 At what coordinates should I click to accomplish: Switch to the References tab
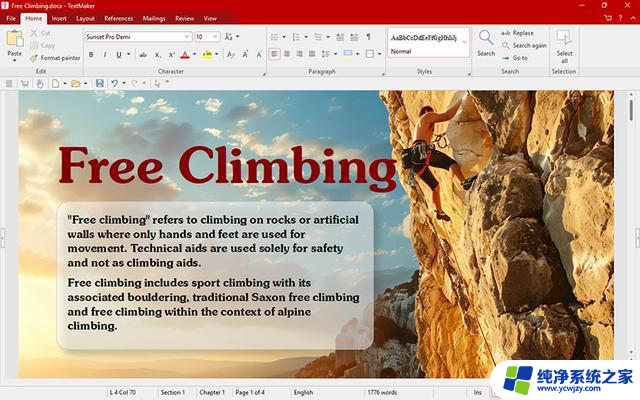click(x=118, y=18)
